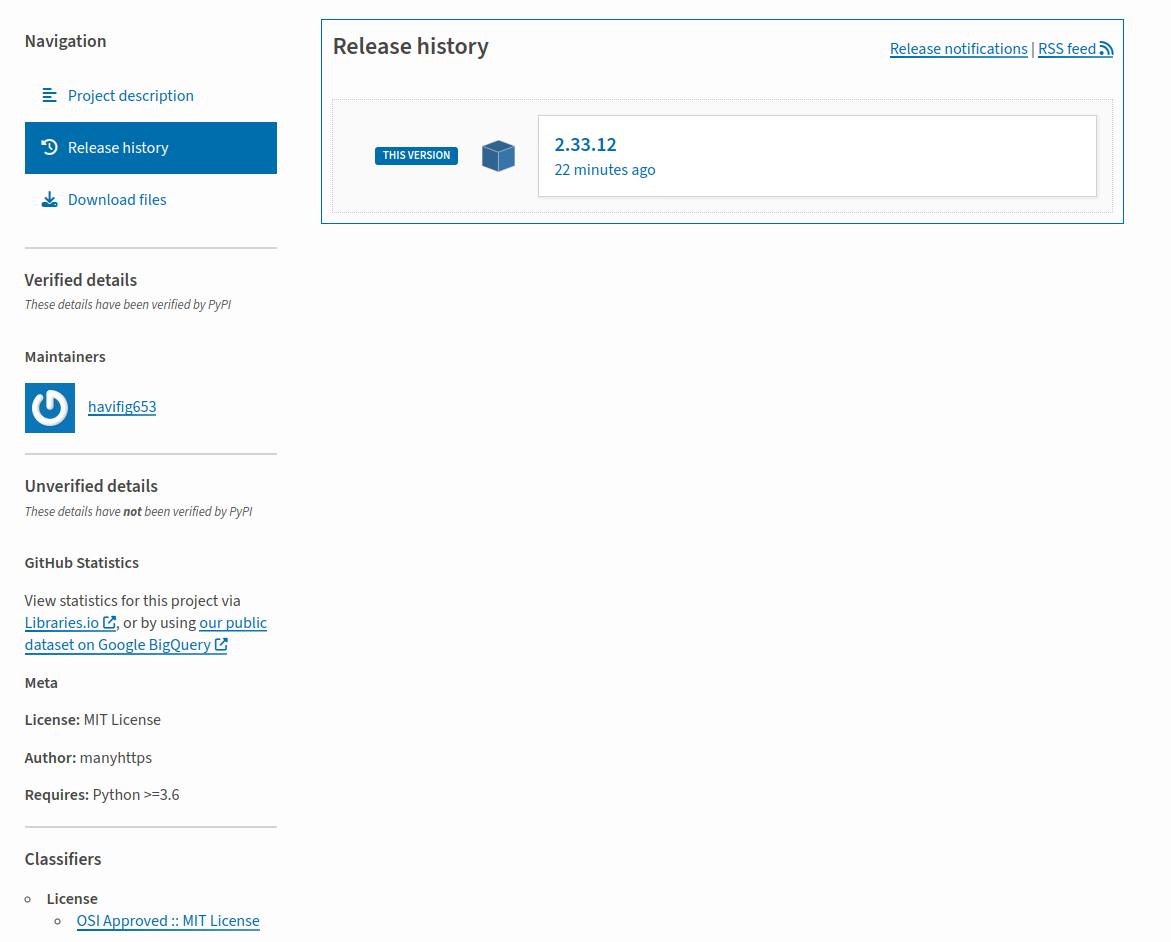Click the Download files arrow icon
Viewport: 1171px width, 942px height.
click(x=49, y=199)
